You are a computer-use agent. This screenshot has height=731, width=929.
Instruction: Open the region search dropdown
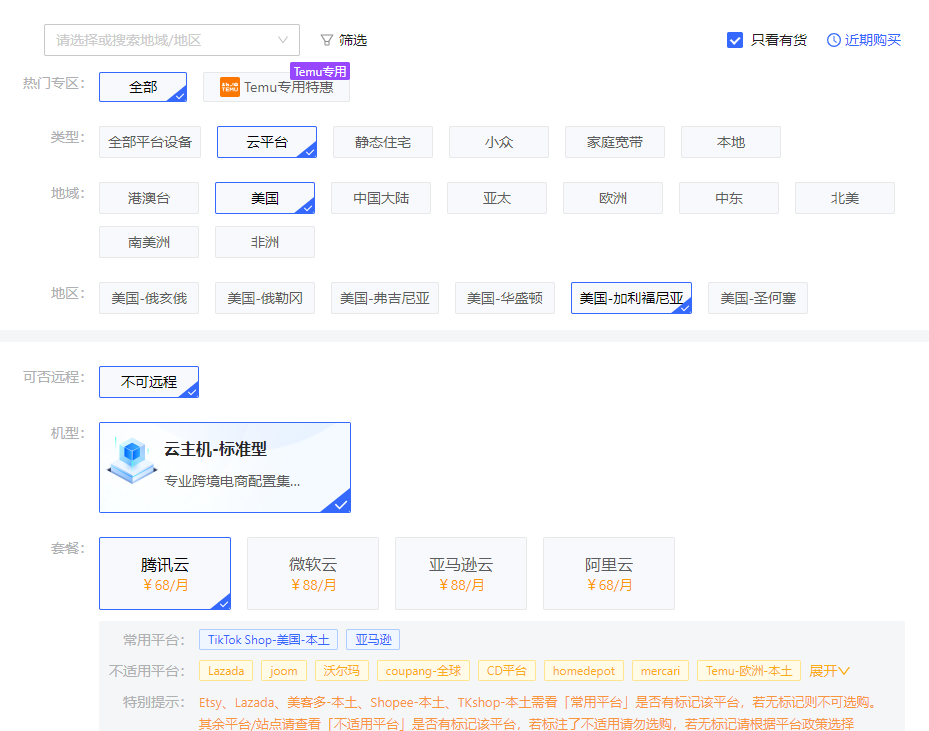click(172, 40)
